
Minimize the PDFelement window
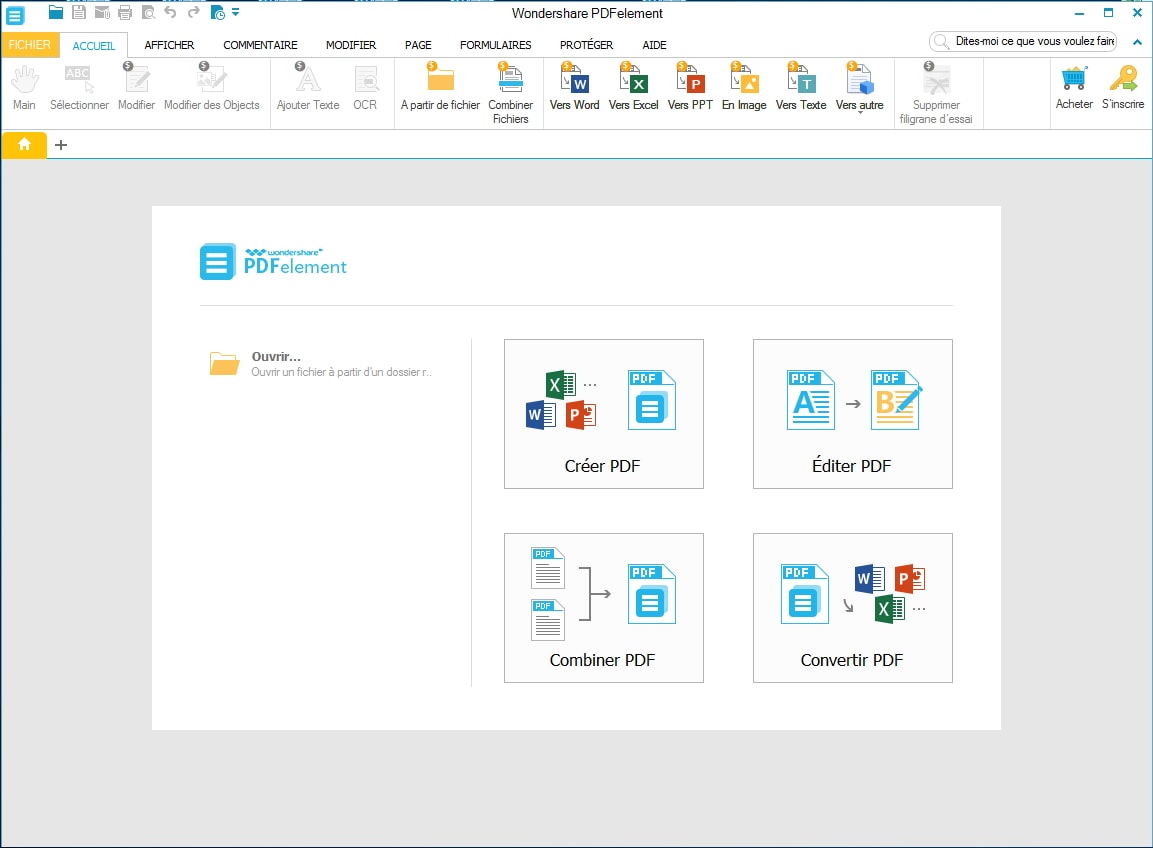[x=1079, y=13]
